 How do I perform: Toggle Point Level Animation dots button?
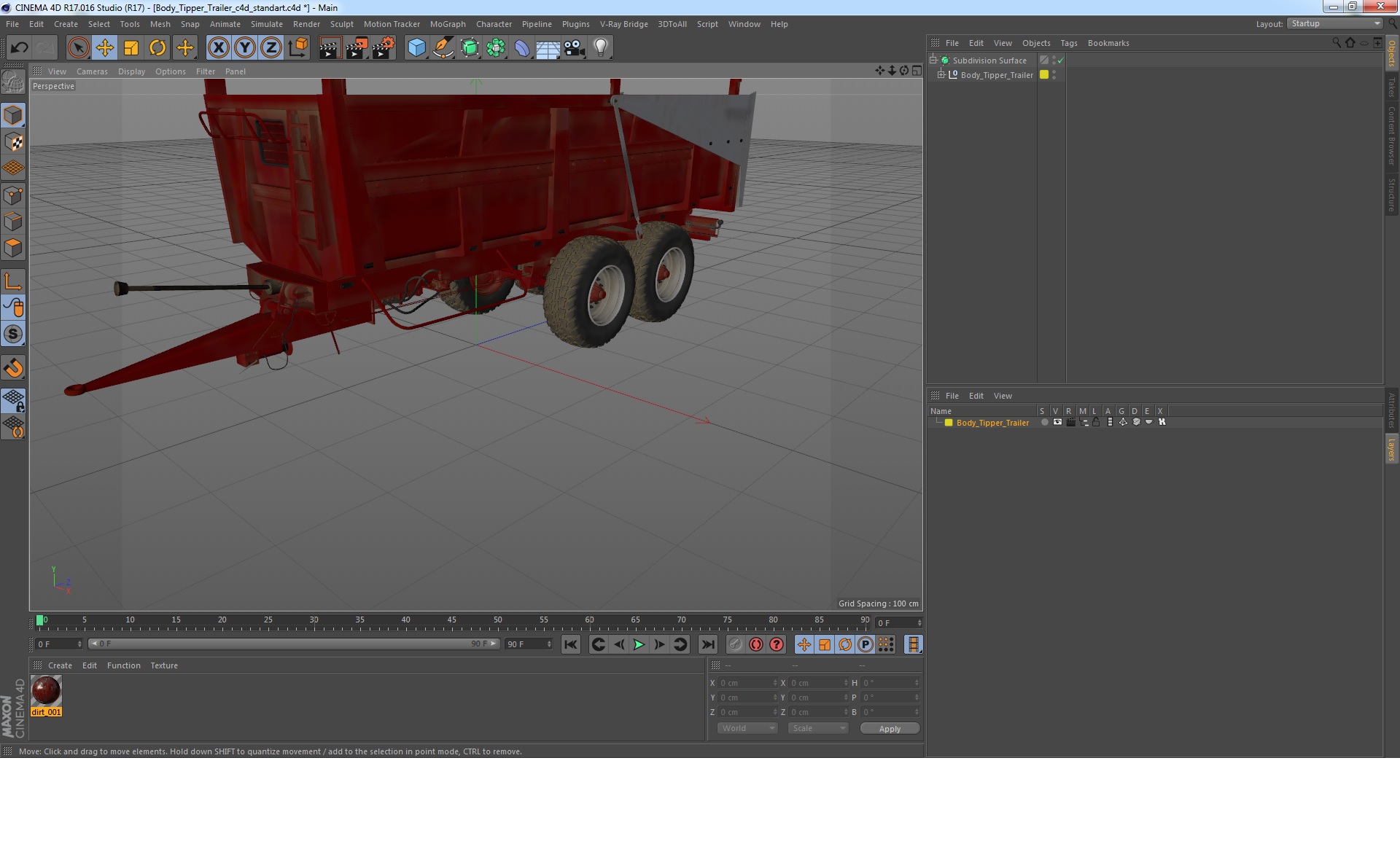point(886,644)
